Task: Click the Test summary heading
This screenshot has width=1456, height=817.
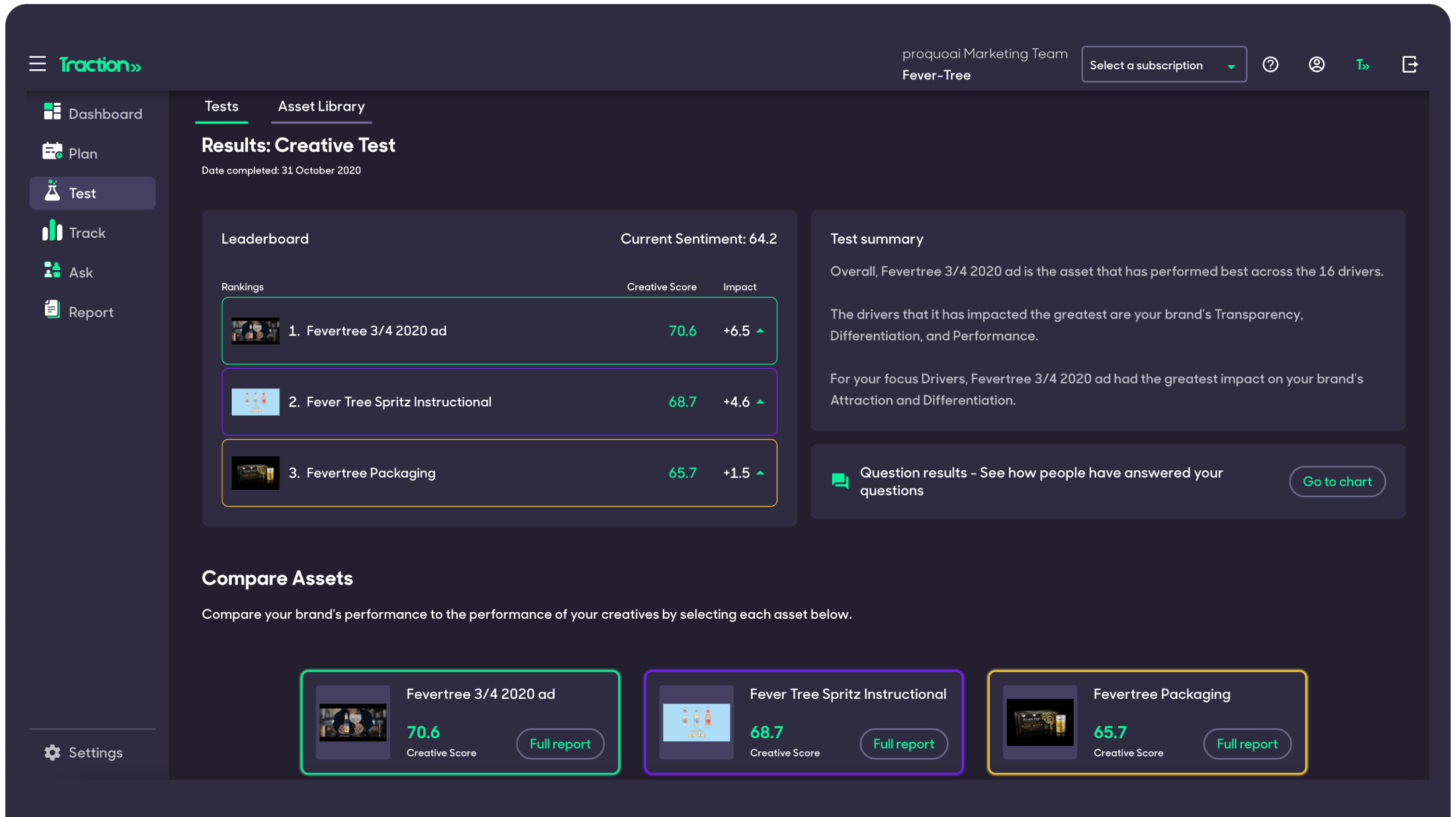Action: pyautogui.click(x=876, y=239)
